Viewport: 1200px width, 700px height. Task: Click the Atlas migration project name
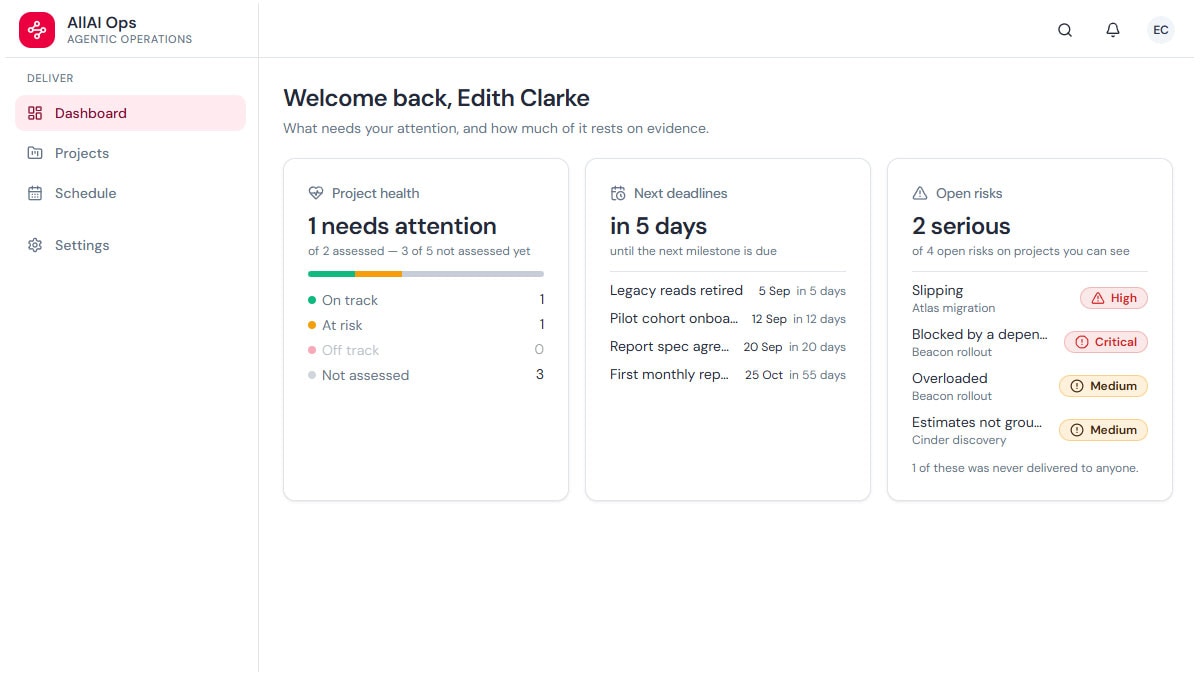click(x=954, y=308)
